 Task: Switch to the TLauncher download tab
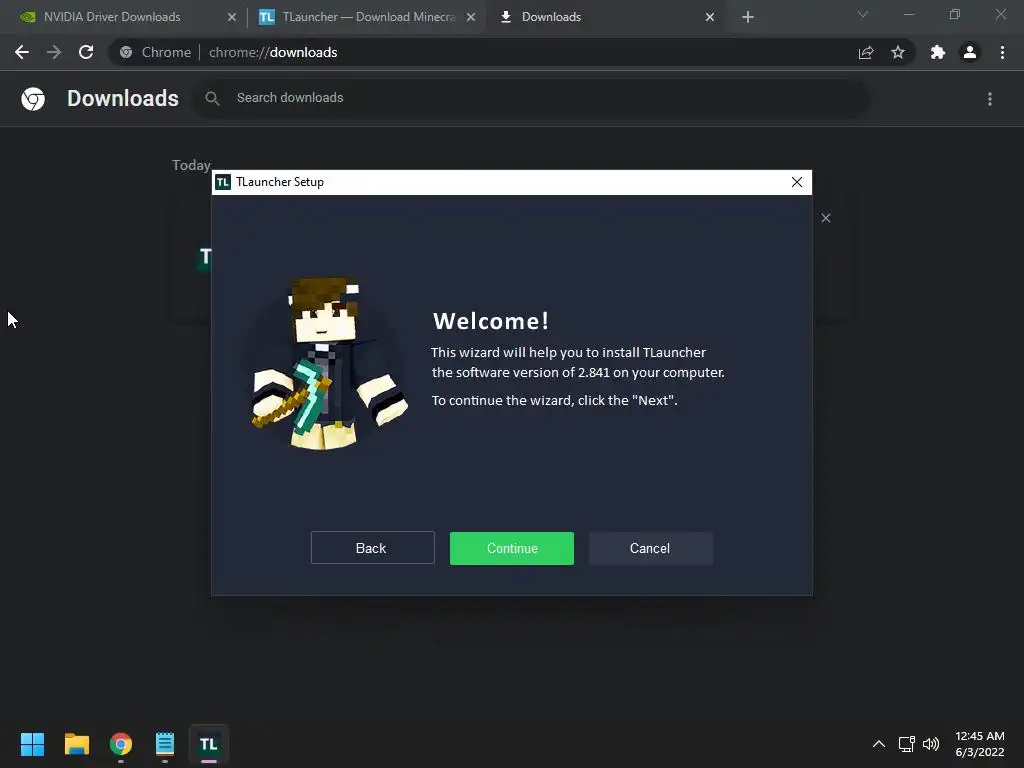point(368,17)
